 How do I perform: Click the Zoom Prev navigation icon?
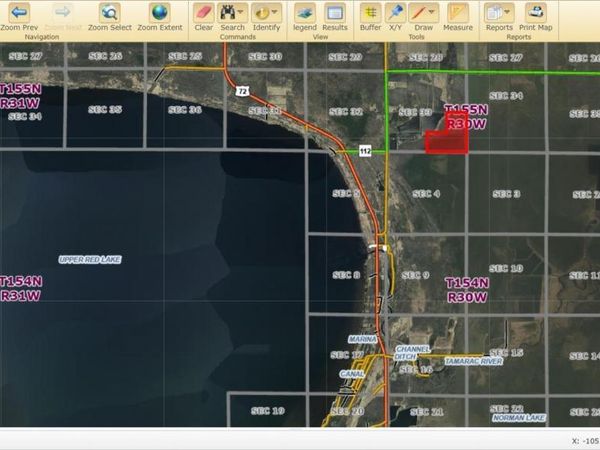pos(19,13)
